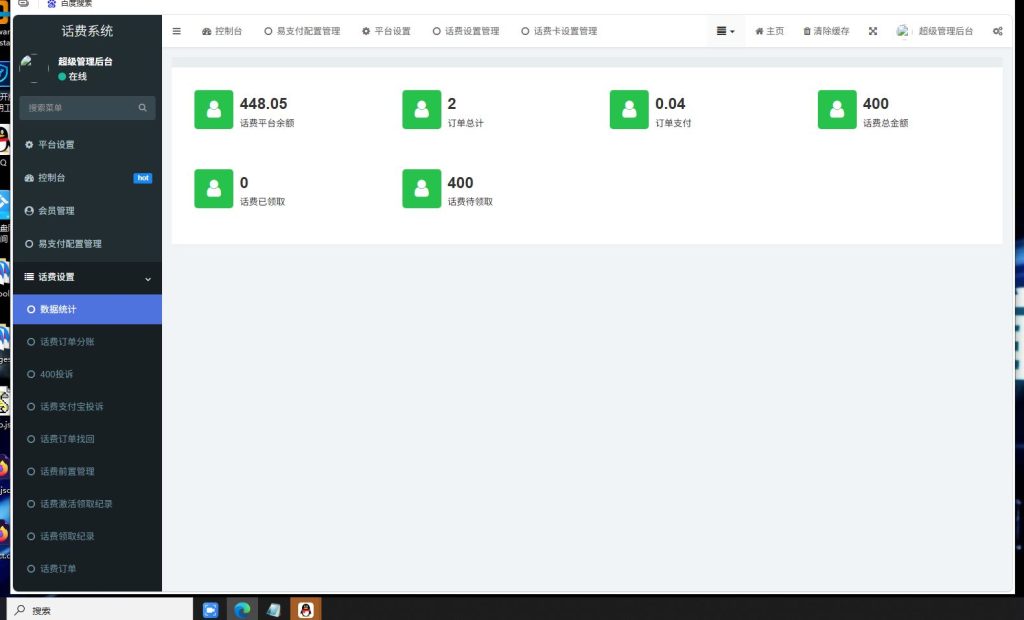Viewport: 1024px width, 620px height.
Task: Open the notepad-style app in taskbar
Action: pos(274,610)
